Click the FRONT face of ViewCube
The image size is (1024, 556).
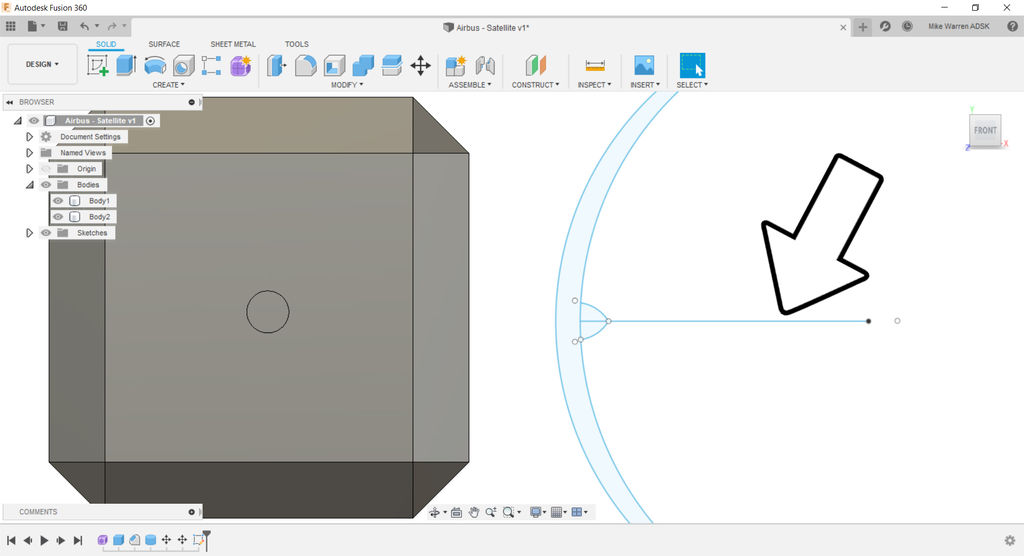(x=985, y=130)
